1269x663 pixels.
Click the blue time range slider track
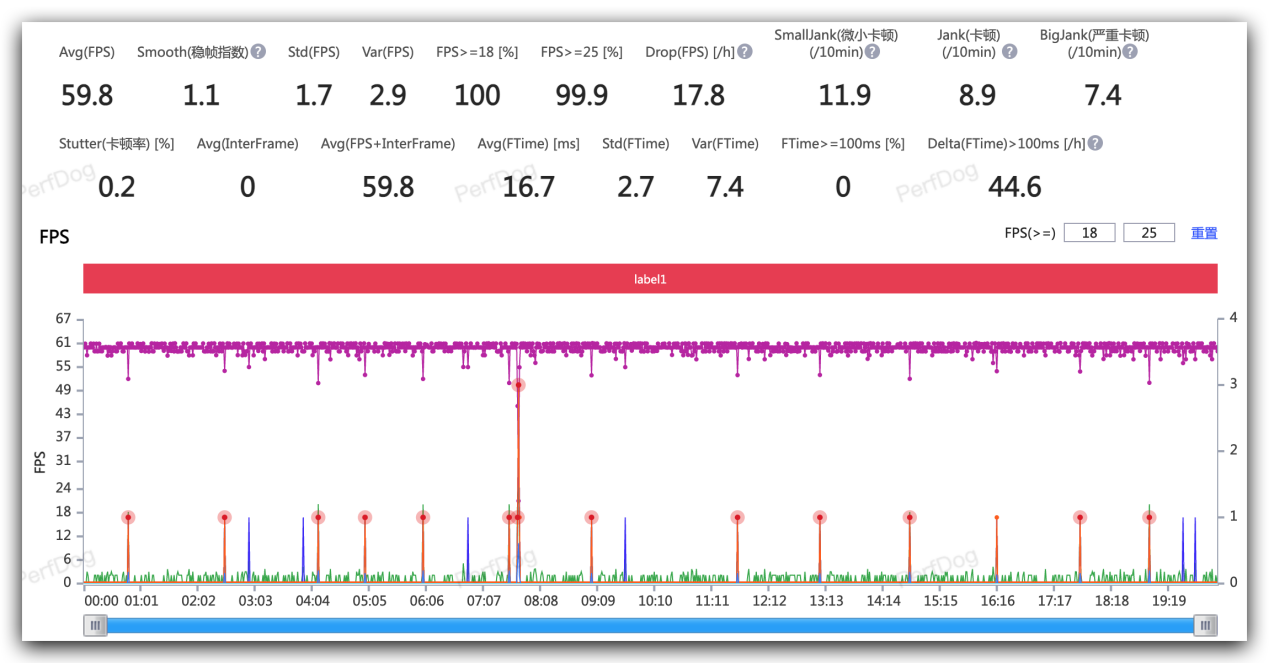tap(650, 626)
